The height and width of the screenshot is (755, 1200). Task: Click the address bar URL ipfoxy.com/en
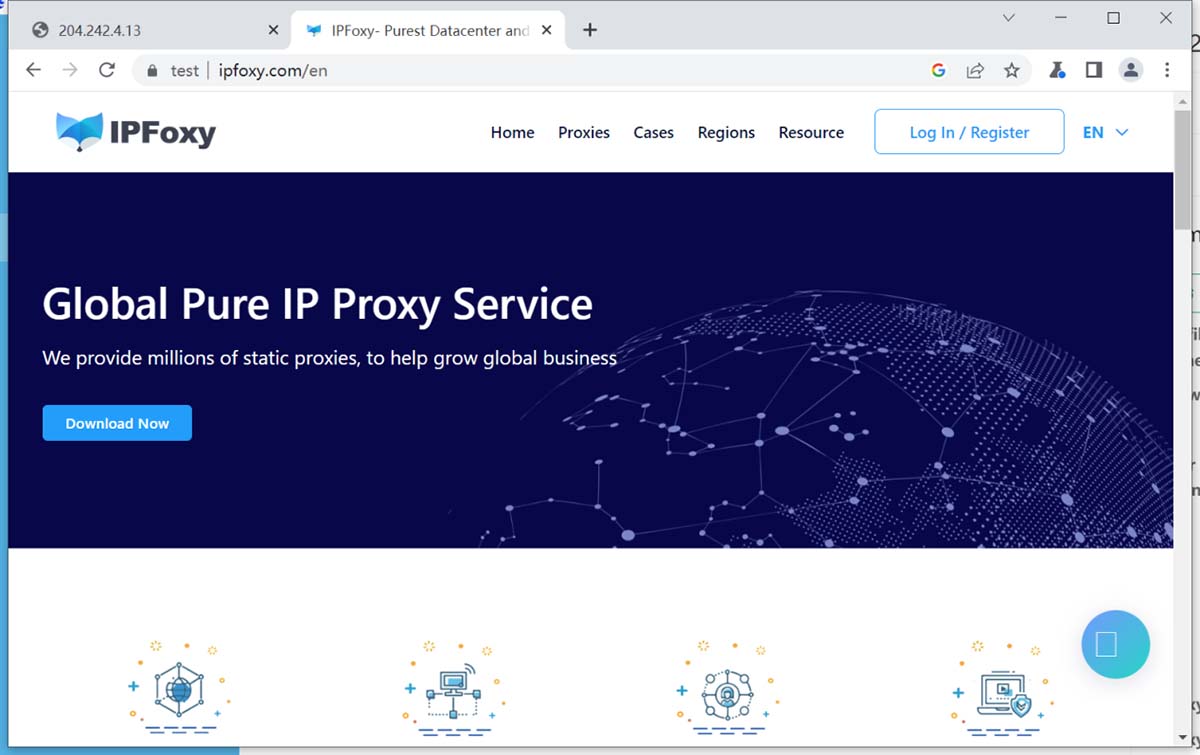point(273,71)
